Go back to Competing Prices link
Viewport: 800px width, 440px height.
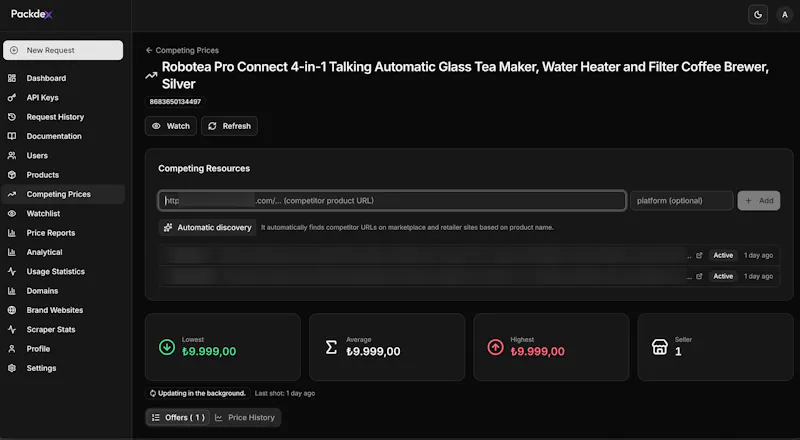coord(182,50)
